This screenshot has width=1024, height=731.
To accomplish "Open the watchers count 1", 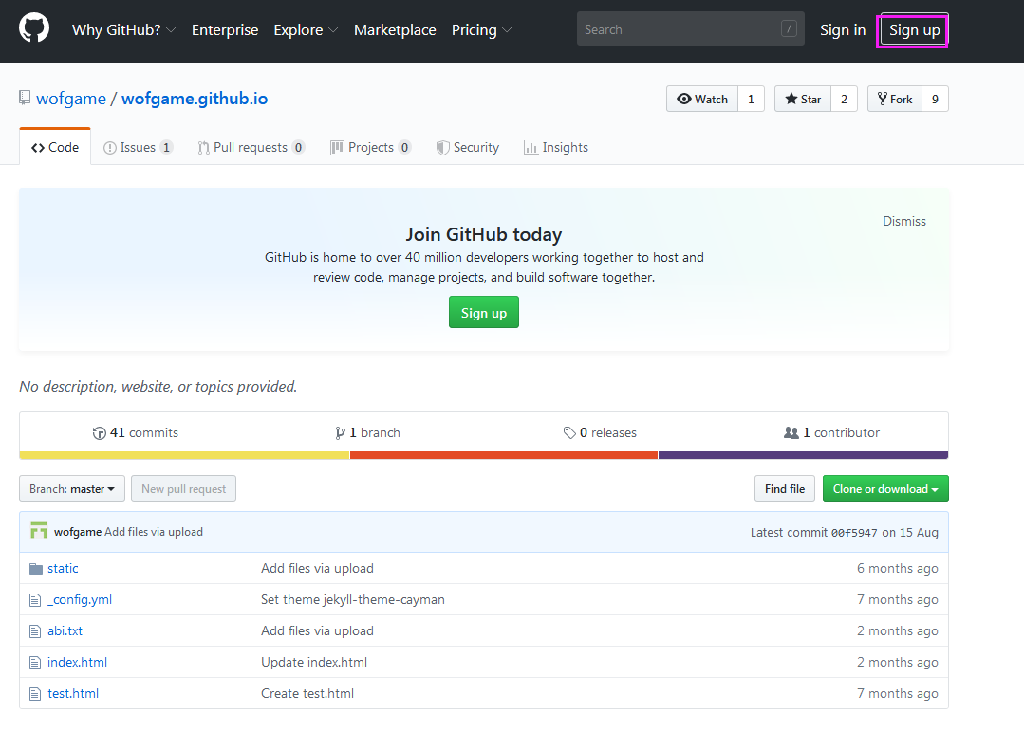I will click(751, 99).
